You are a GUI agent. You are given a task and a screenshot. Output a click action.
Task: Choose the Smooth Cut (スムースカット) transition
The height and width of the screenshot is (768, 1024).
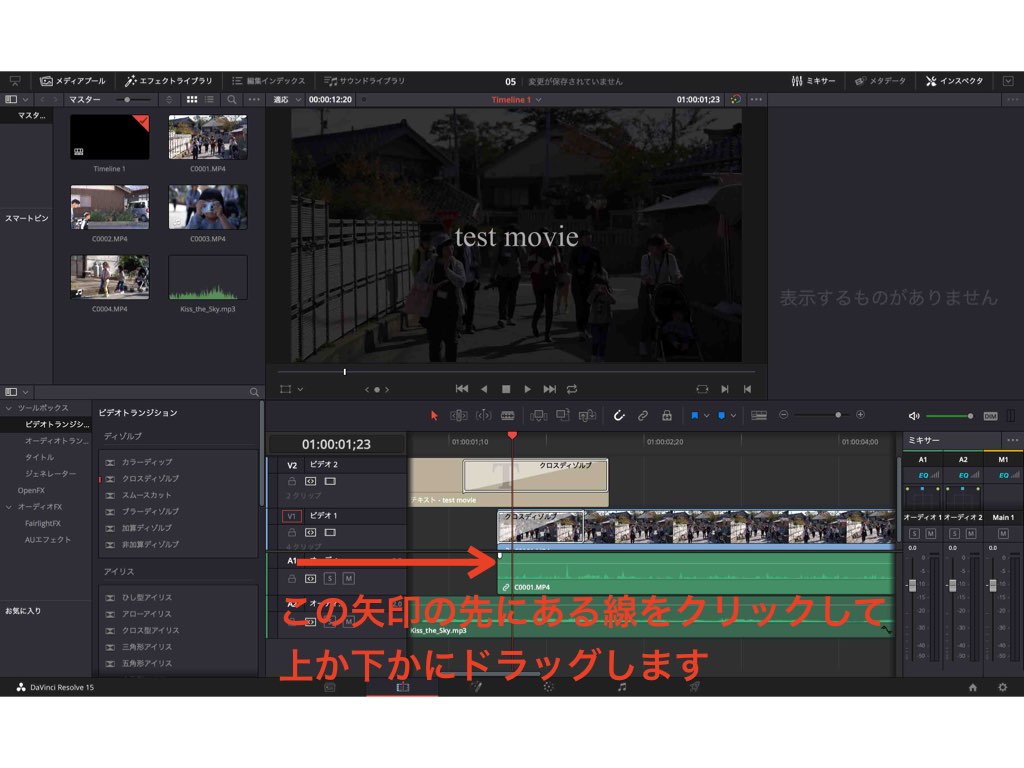(x=146, y=495)
